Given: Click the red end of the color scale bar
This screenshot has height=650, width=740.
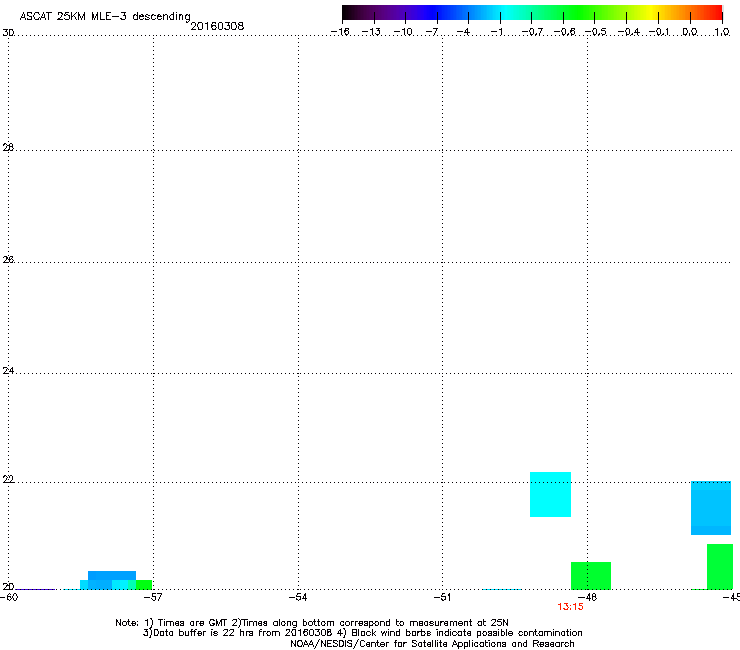Looking at the screenshot, I should point(715,13).
